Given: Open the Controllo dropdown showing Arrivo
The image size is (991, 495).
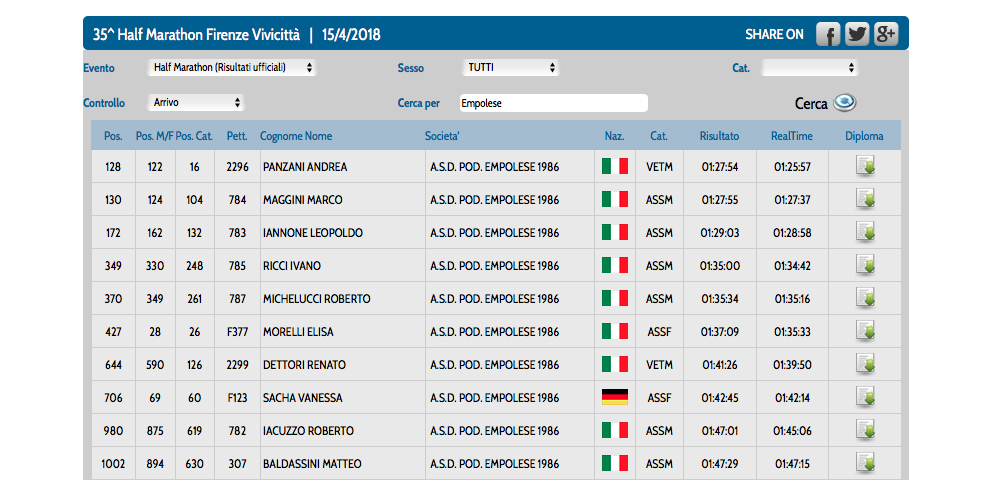Looking at the screenshot, I should point(196,102).
